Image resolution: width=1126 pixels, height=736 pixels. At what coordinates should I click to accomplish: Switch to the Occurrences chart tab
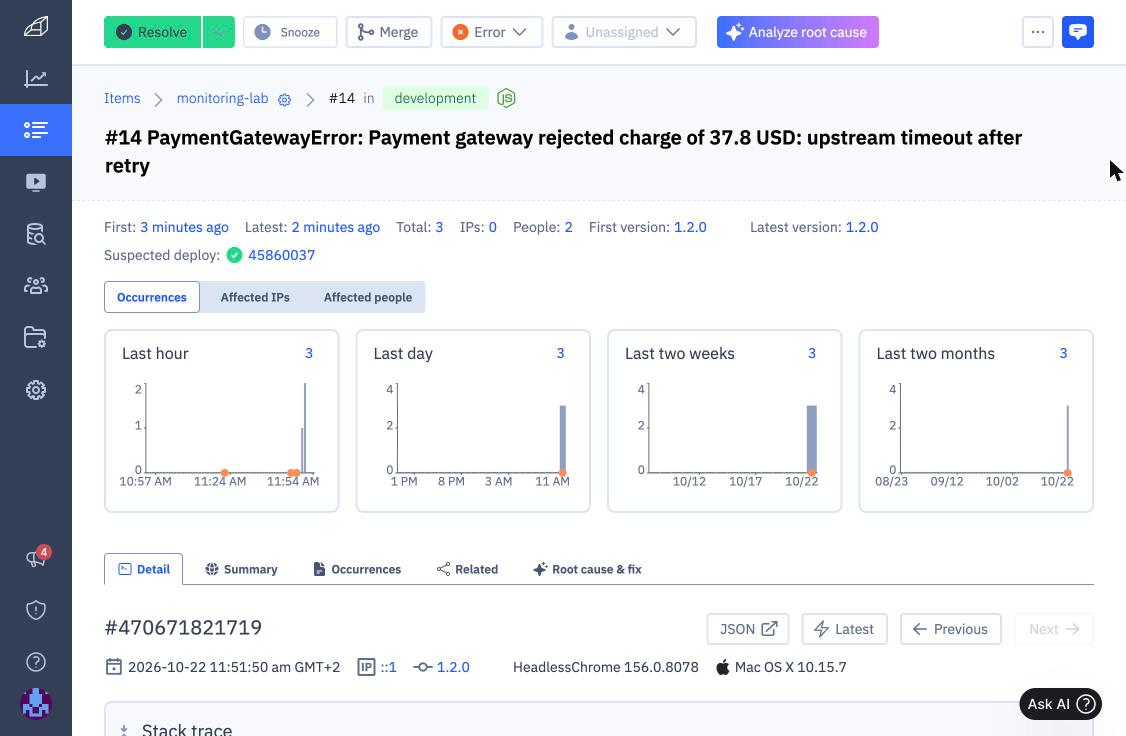(x=152, y=297)
